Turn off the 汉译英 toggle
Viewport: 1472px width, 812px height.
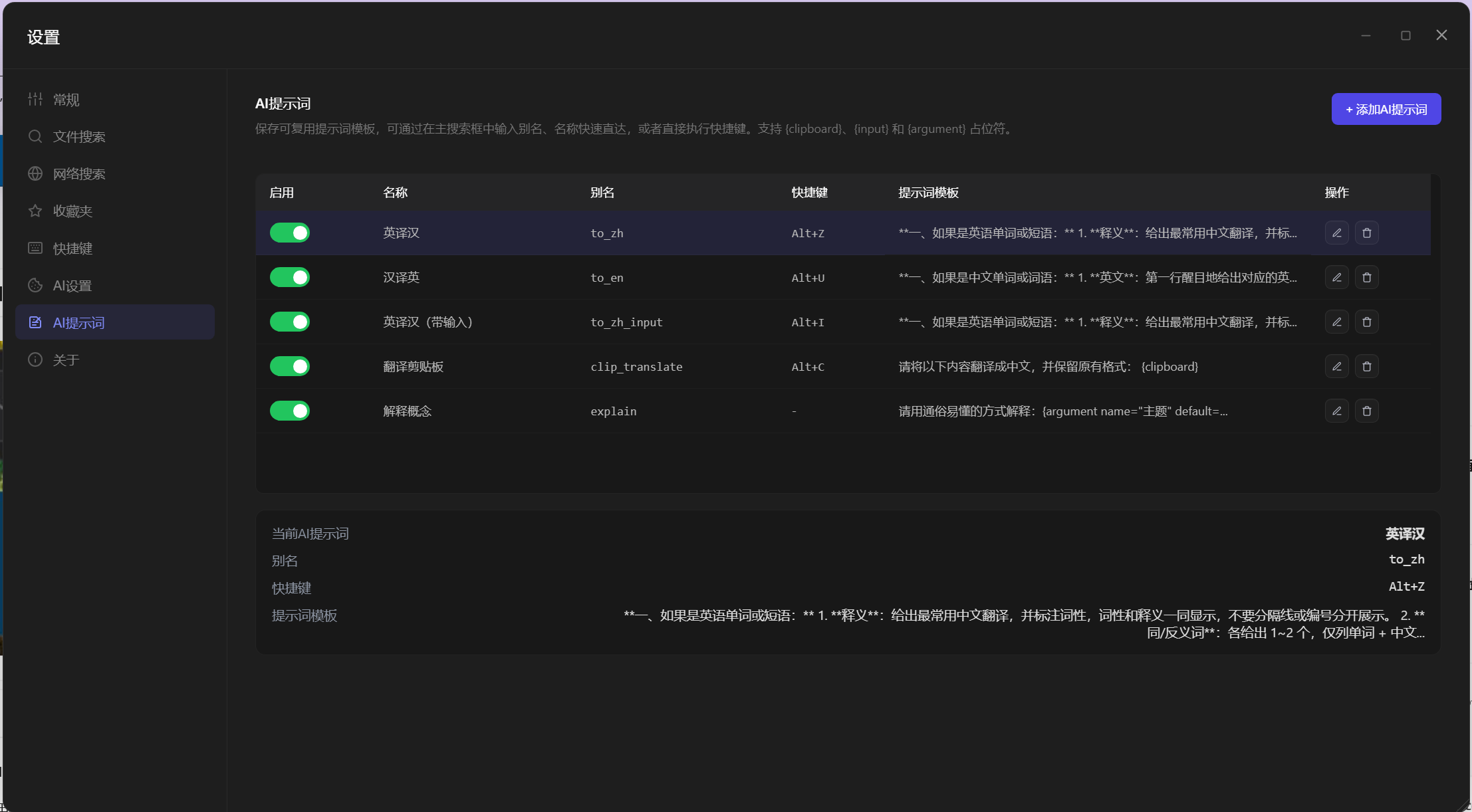(x=290, y=277)
